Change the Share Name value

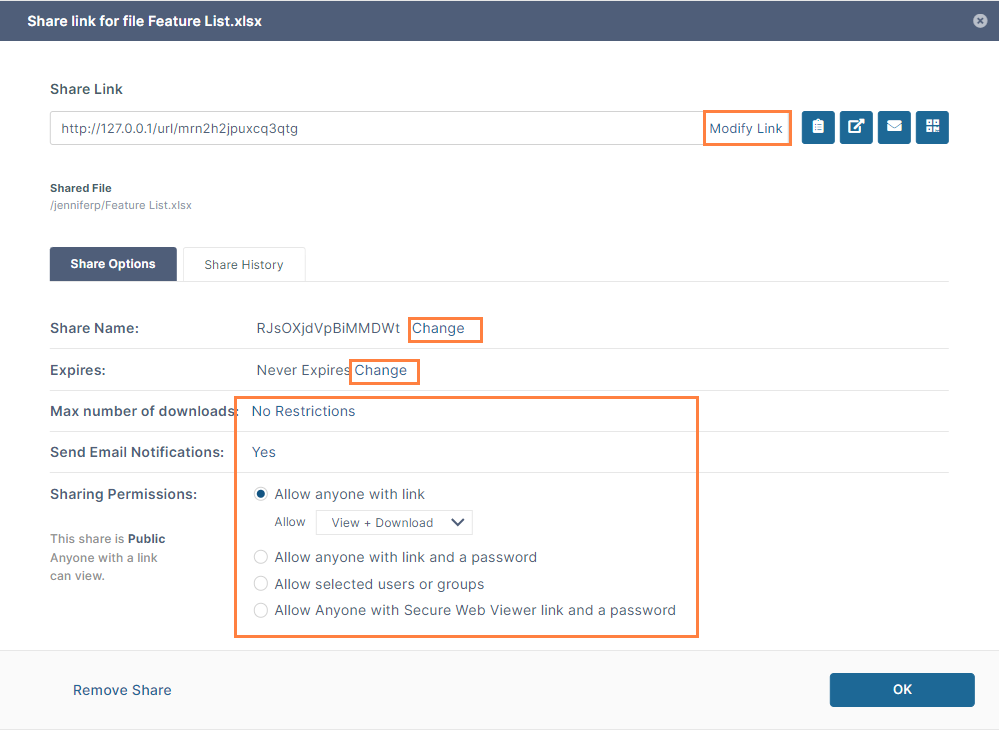439,328
